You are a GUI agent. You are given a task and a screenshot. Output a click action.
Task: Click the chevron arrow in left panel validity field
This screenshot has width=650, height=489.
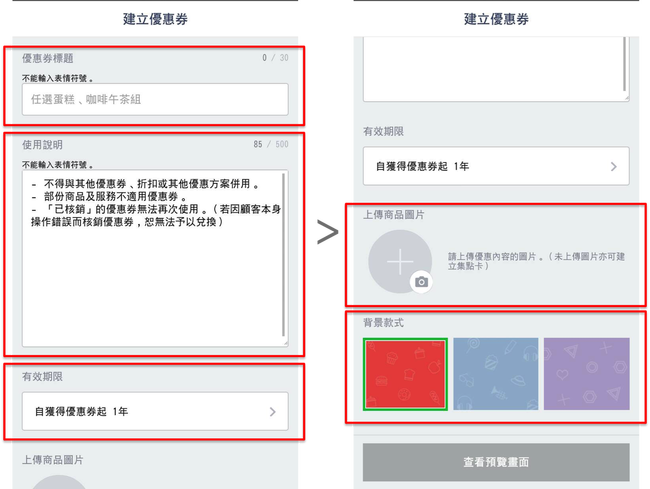(x=272, y=412)
